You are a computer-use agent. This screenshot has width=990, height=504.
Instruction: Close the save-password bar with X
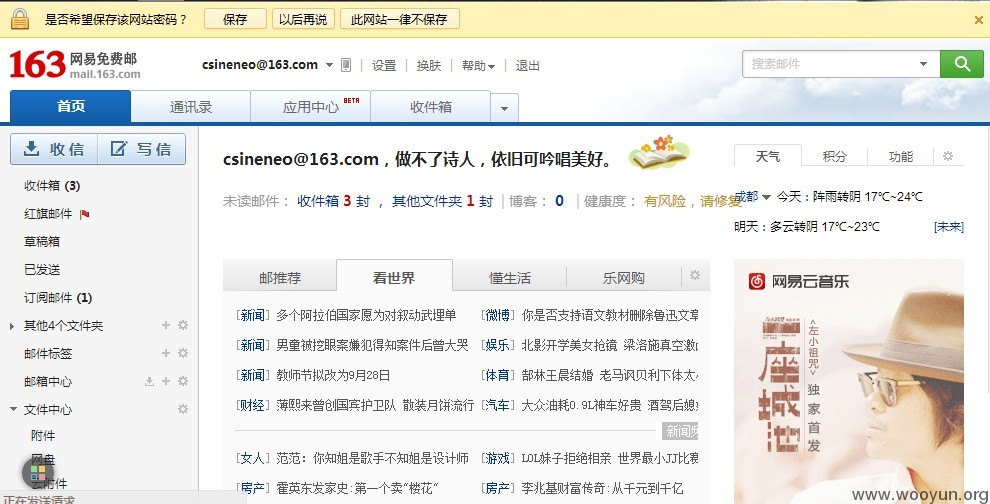pos(979,20)
